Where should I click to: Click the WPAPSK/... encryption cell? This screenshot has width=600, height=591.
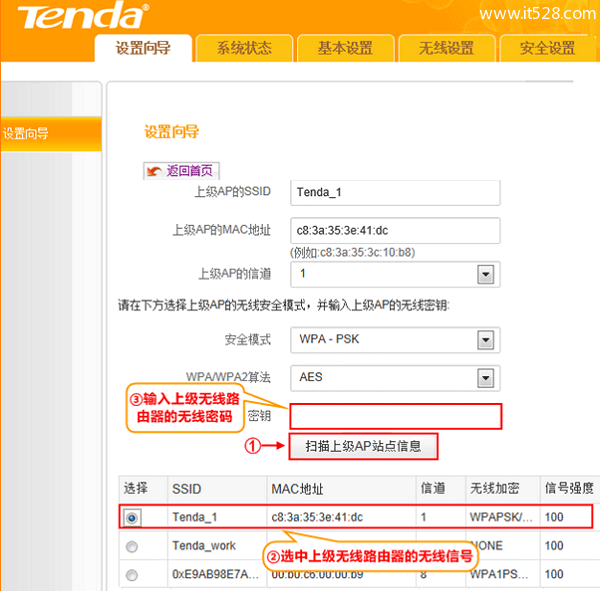501,517
